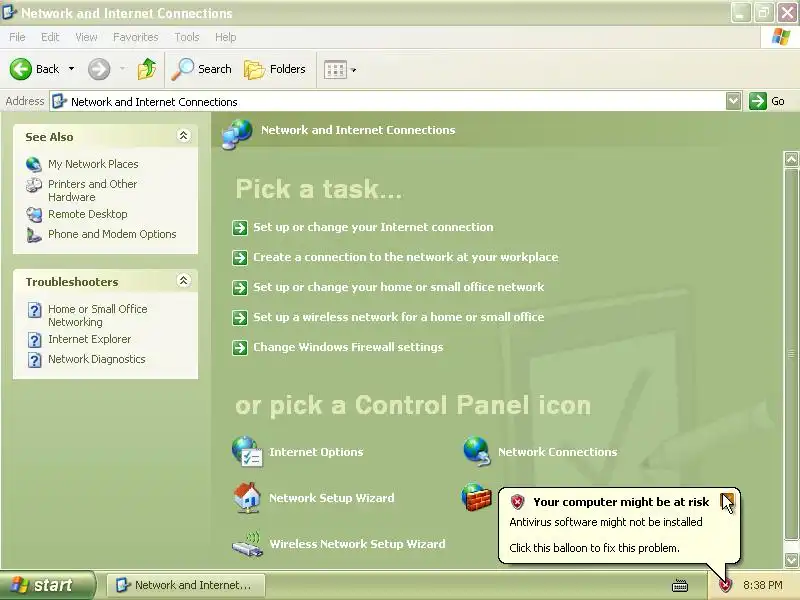This screenshot has height=600, width=800.
Task: Click arrow icon beside Windows Firewall settings
Action: pyautogui.click(x=240, y=348)
